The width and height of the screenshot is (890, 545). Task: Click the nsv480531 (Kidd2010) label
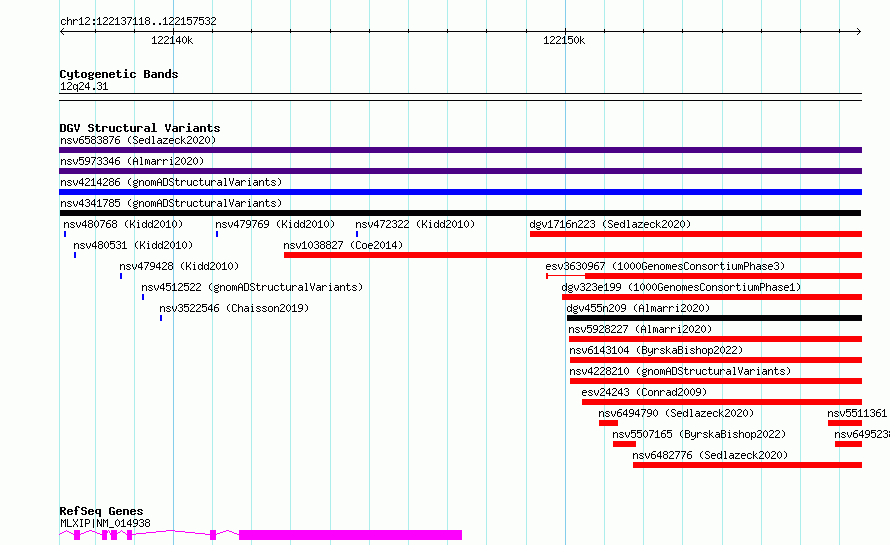tap(133, 245)
